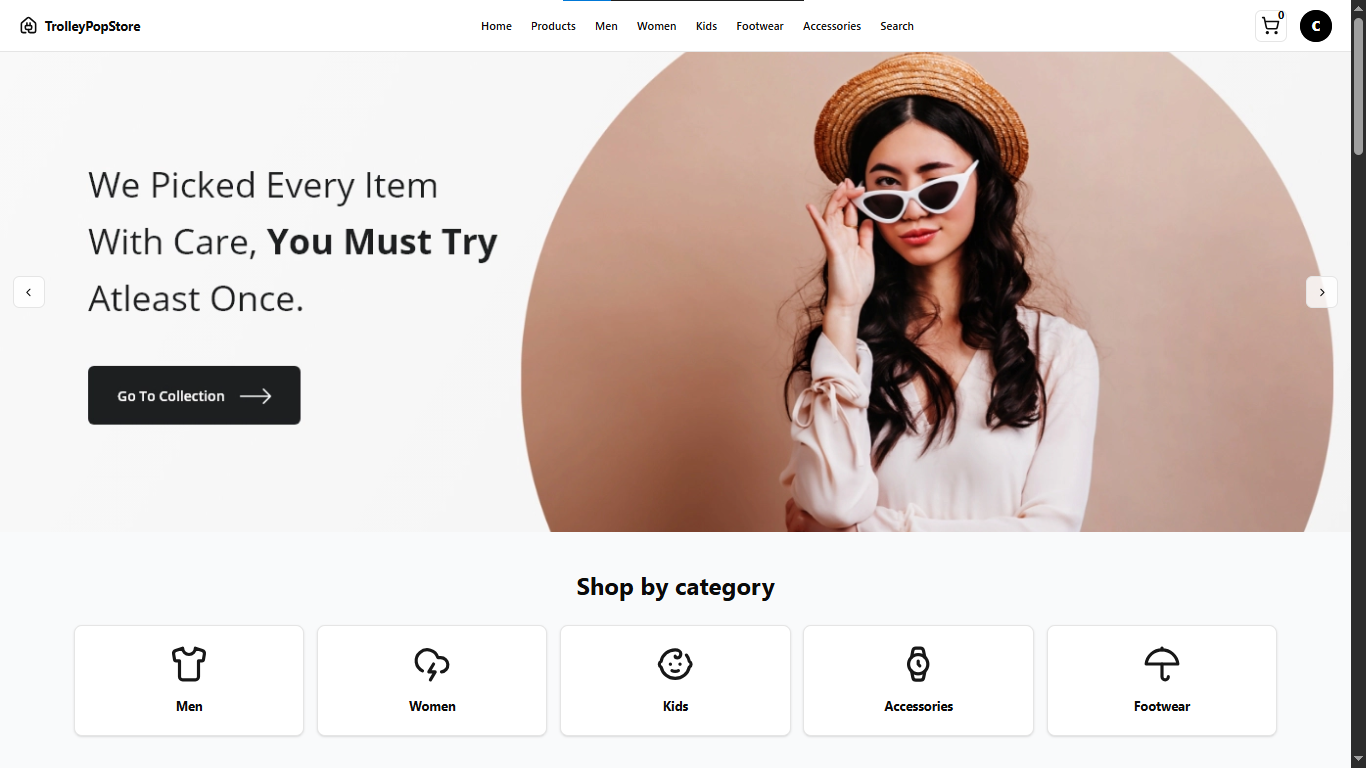
Task: Navigate to Women in top menu
Action: click(x=656, y=26)
